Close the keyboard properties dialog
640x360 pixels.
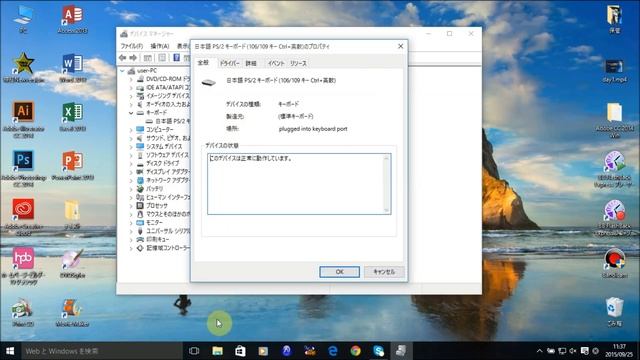pyautogui.click(x=400, y=46)
